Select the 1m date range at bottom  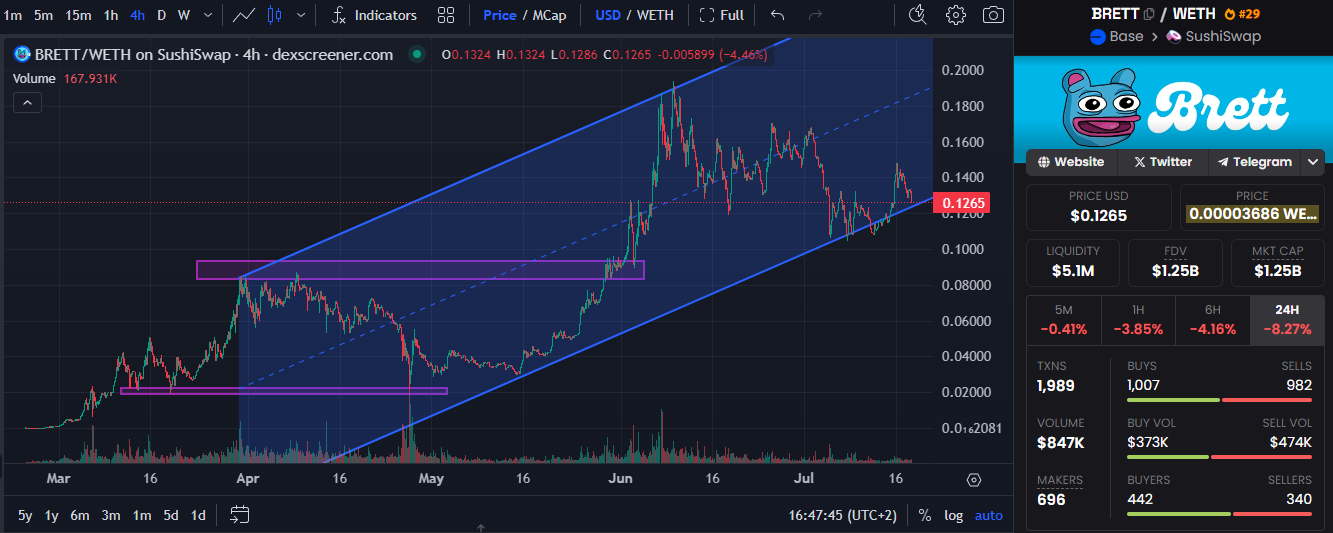(142, 515)
